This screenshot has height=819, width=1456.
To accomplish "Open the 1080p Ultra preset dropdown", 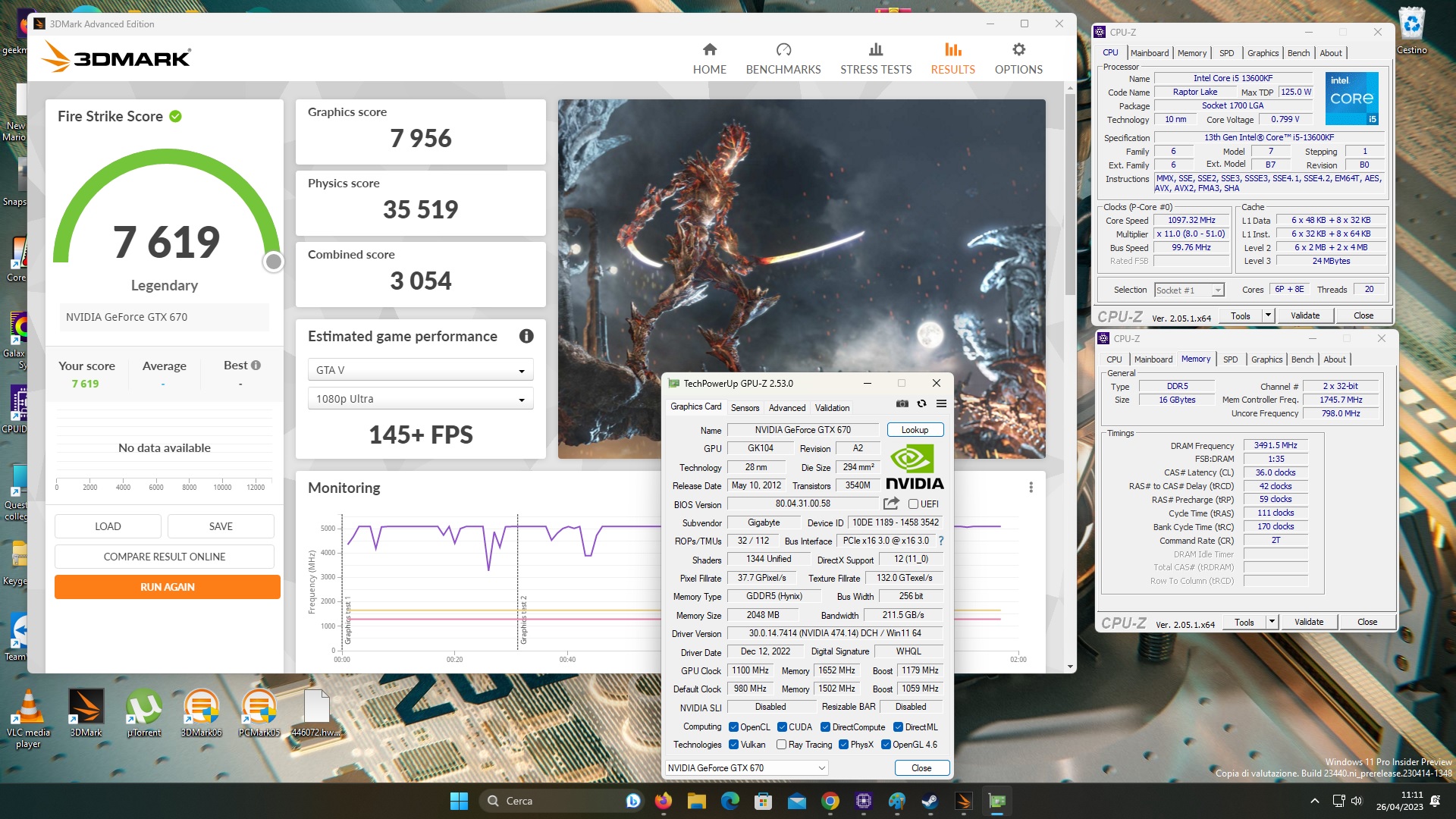I will pos(420,399).
